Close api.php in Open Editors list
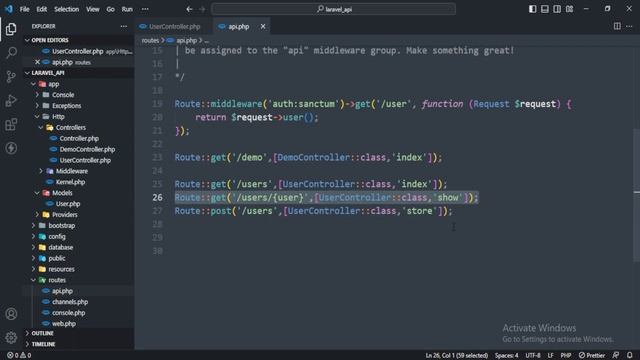This screenshot has height=360, width=640. click(x=37, y=62)
